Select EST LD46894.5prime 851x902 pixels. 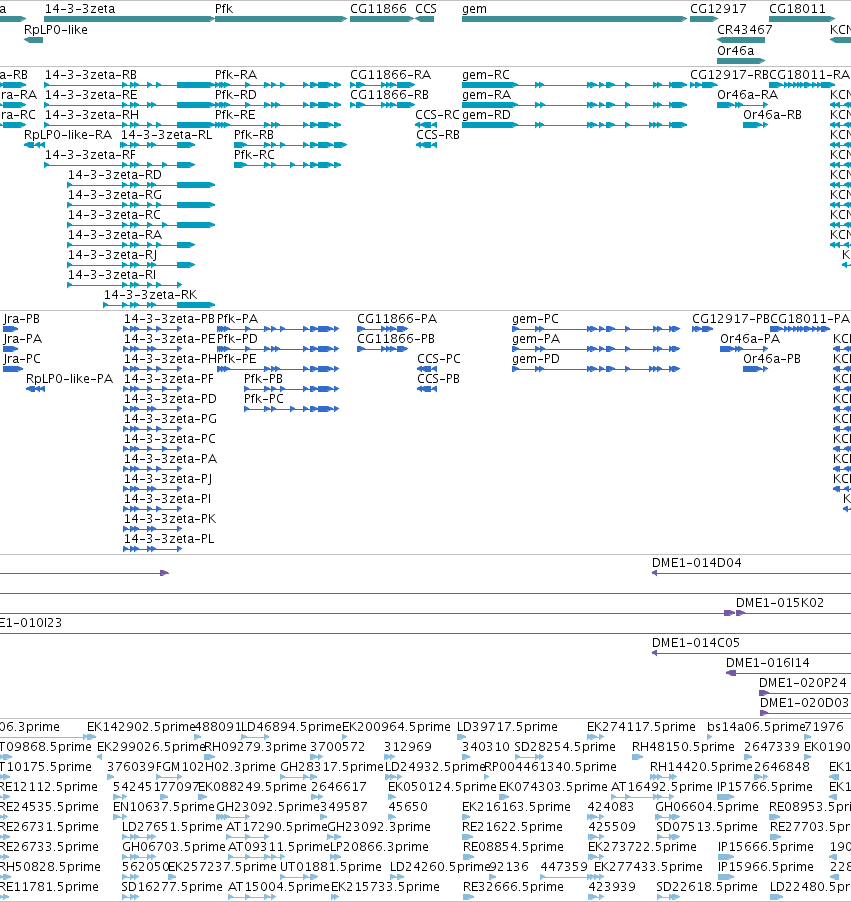(x=291, y=727)
